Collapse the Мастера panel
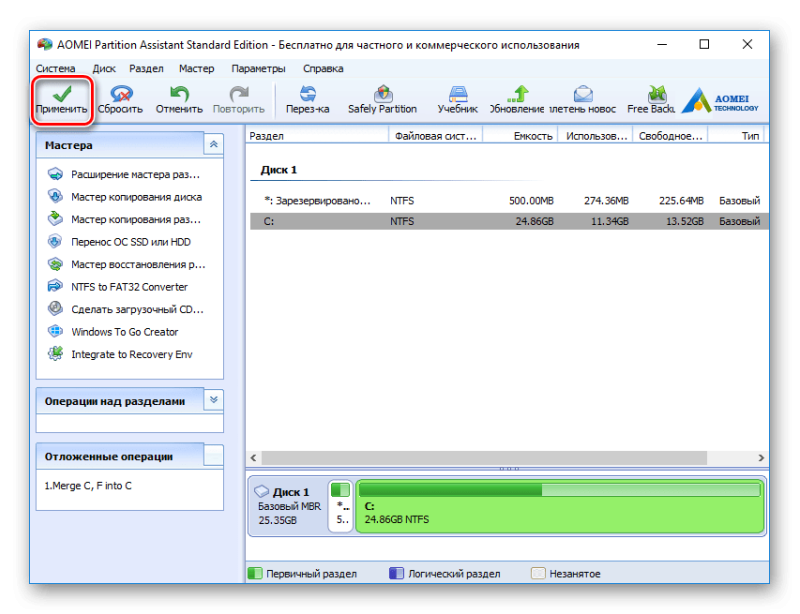800x614 pixels. pos(214,144)
